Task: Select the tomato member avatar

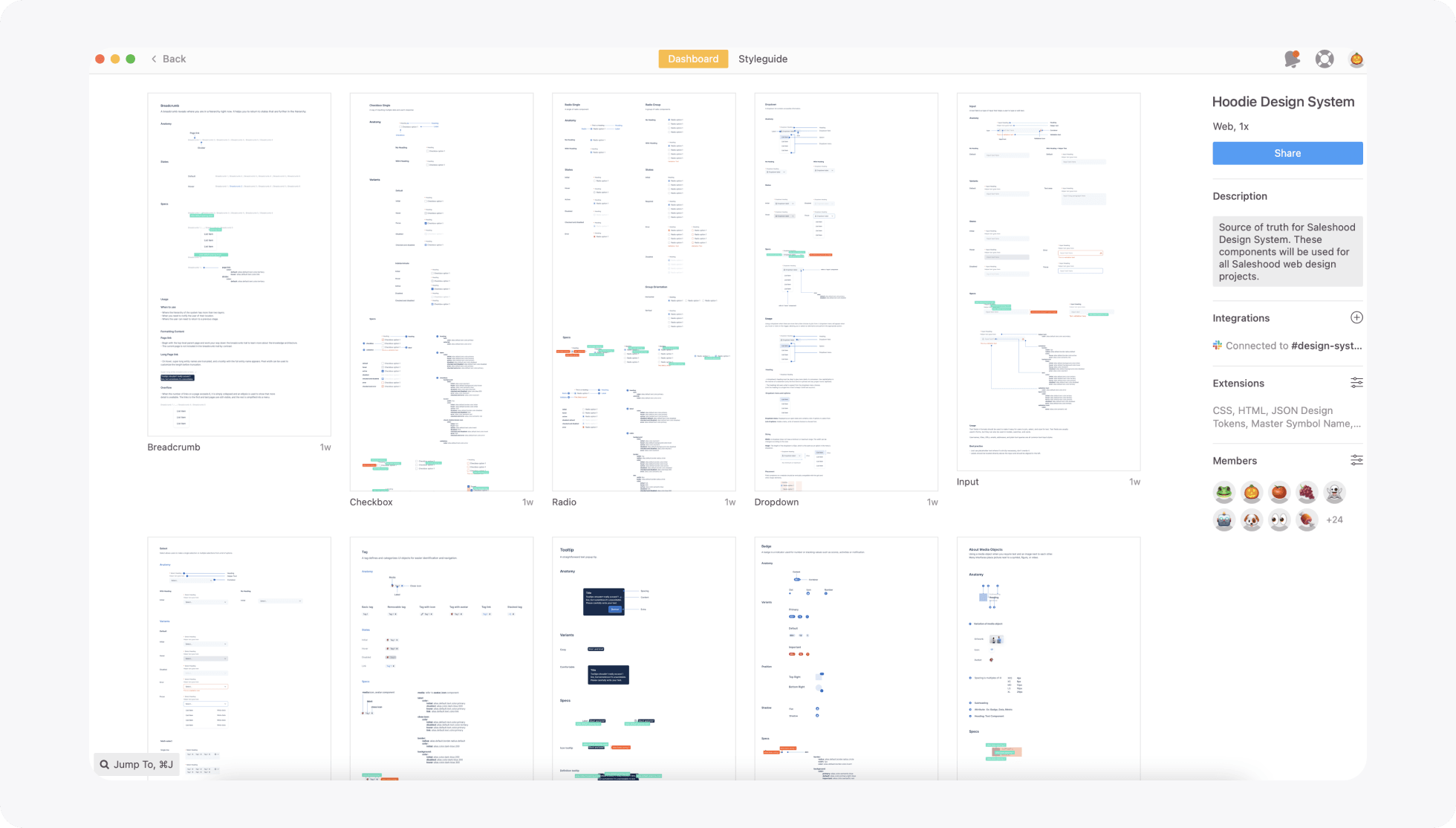Action: coord(1278,492)
